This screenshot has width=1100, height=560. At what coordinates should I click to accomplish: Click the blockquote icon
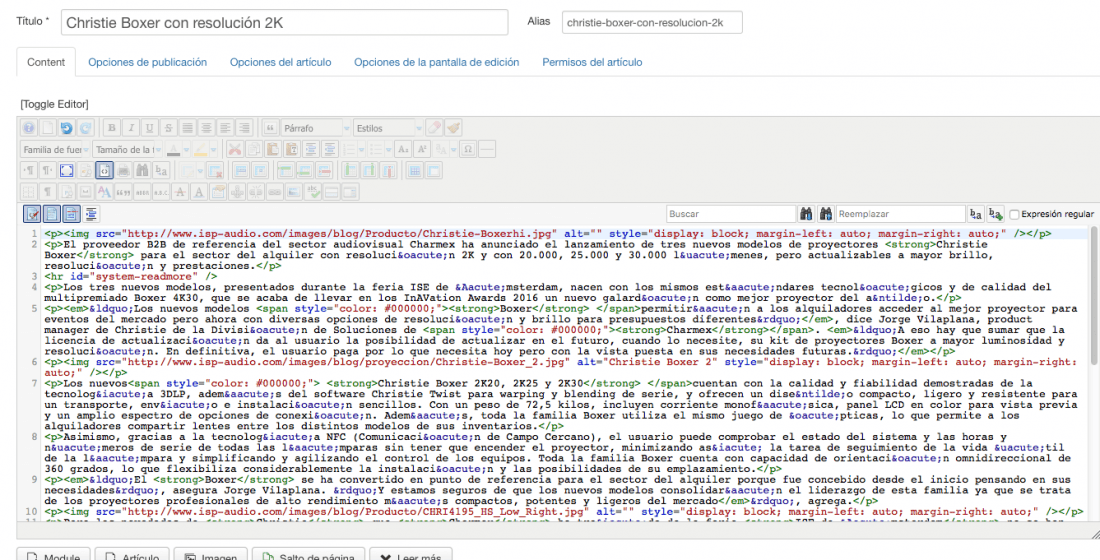pyautogui.click(x=270, y=128)
